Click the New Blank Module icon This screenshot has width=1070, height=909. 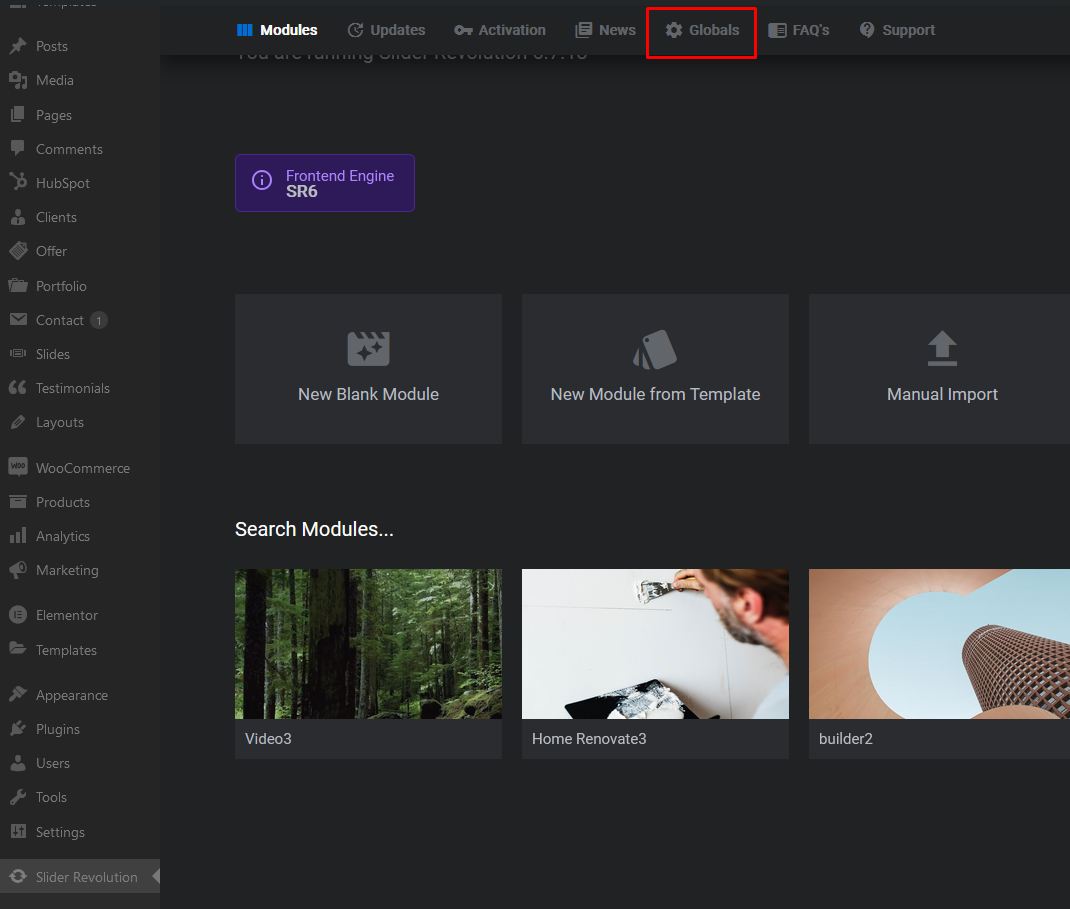pos(368,349)
